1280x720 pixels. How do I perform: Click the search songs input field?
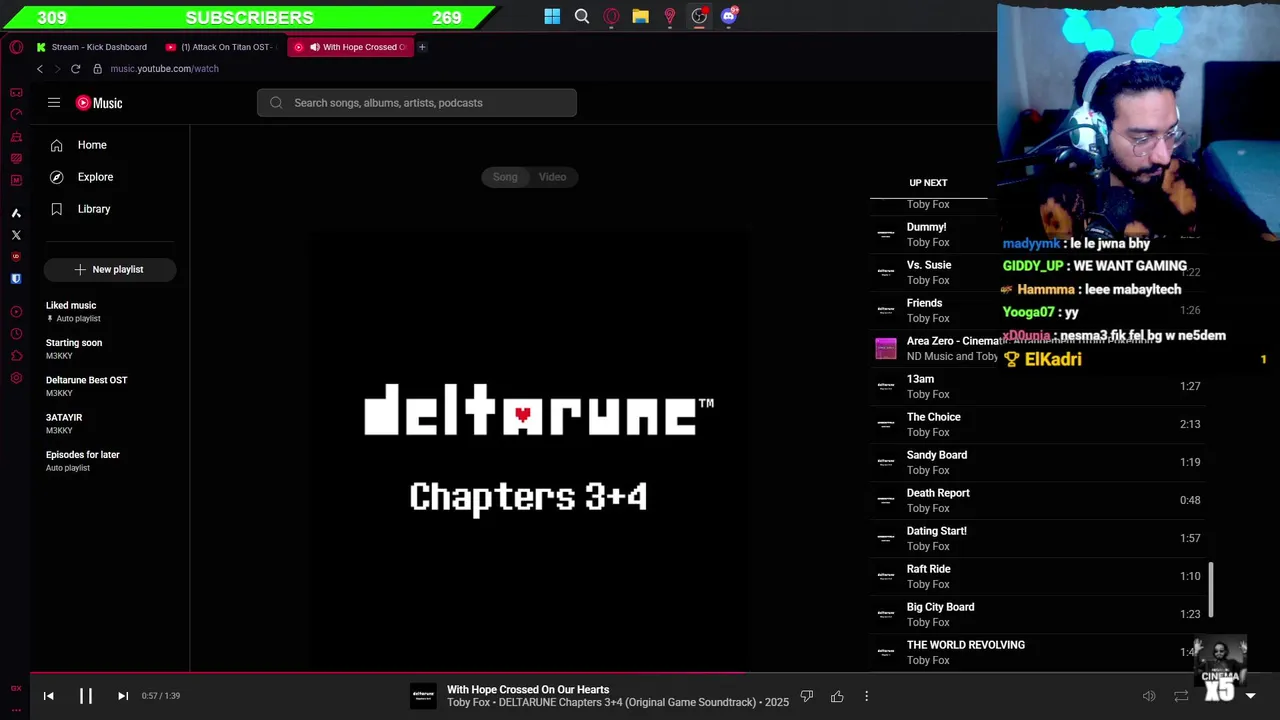pos(417,102)
